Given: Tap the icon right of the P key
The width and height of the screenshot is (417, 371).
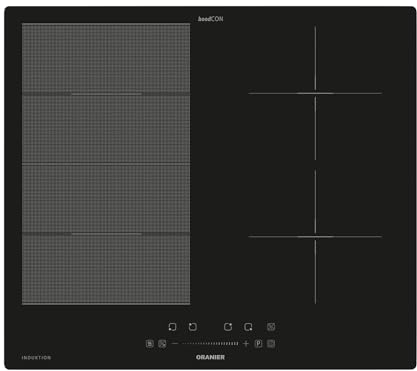Looking at the screenshot, I should coord(271,344).
